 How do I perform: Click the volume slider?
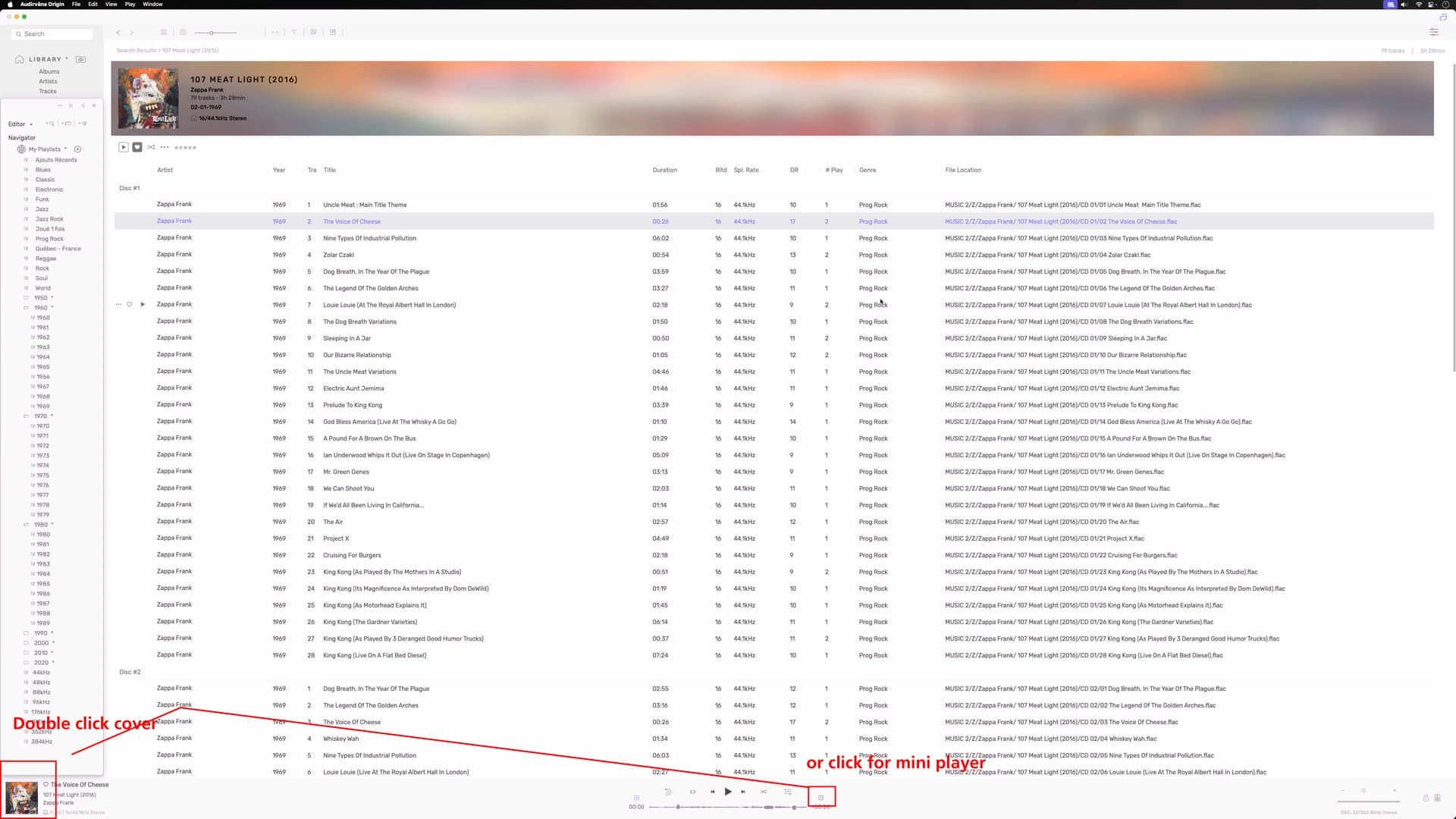[1369, 801]
